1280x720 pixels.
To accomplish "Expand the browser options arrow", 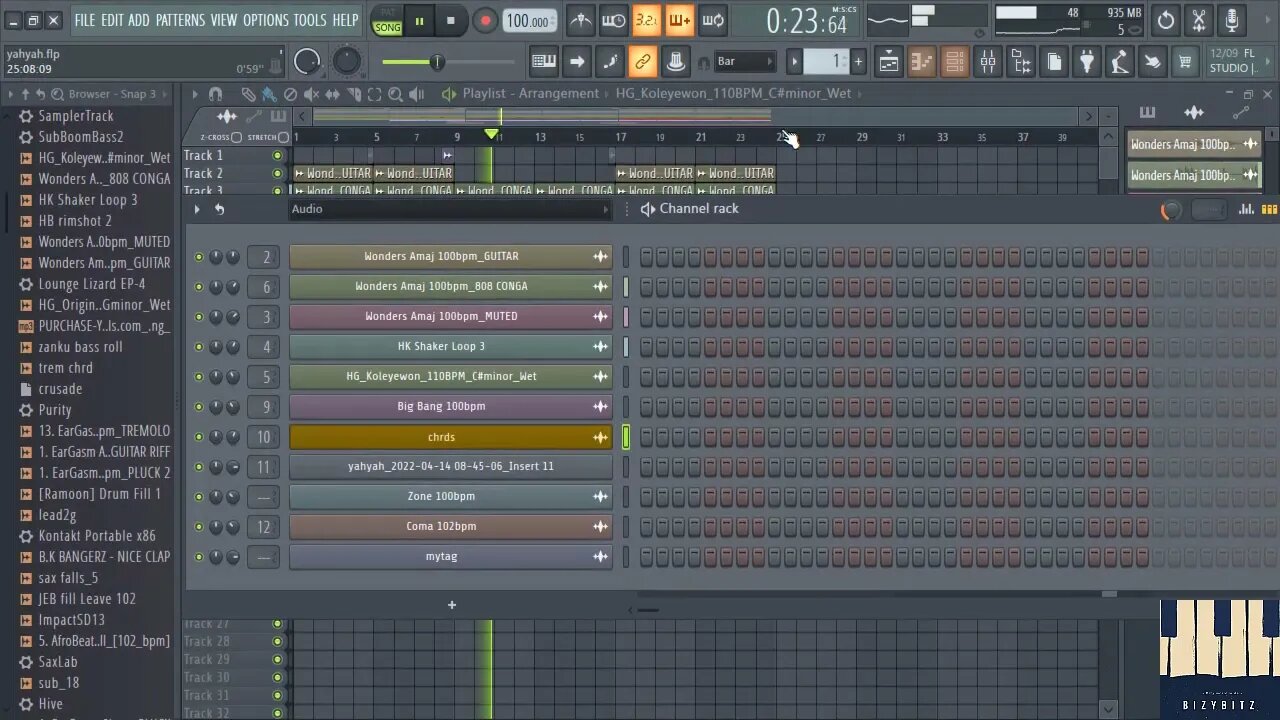I will coord(11,94).
